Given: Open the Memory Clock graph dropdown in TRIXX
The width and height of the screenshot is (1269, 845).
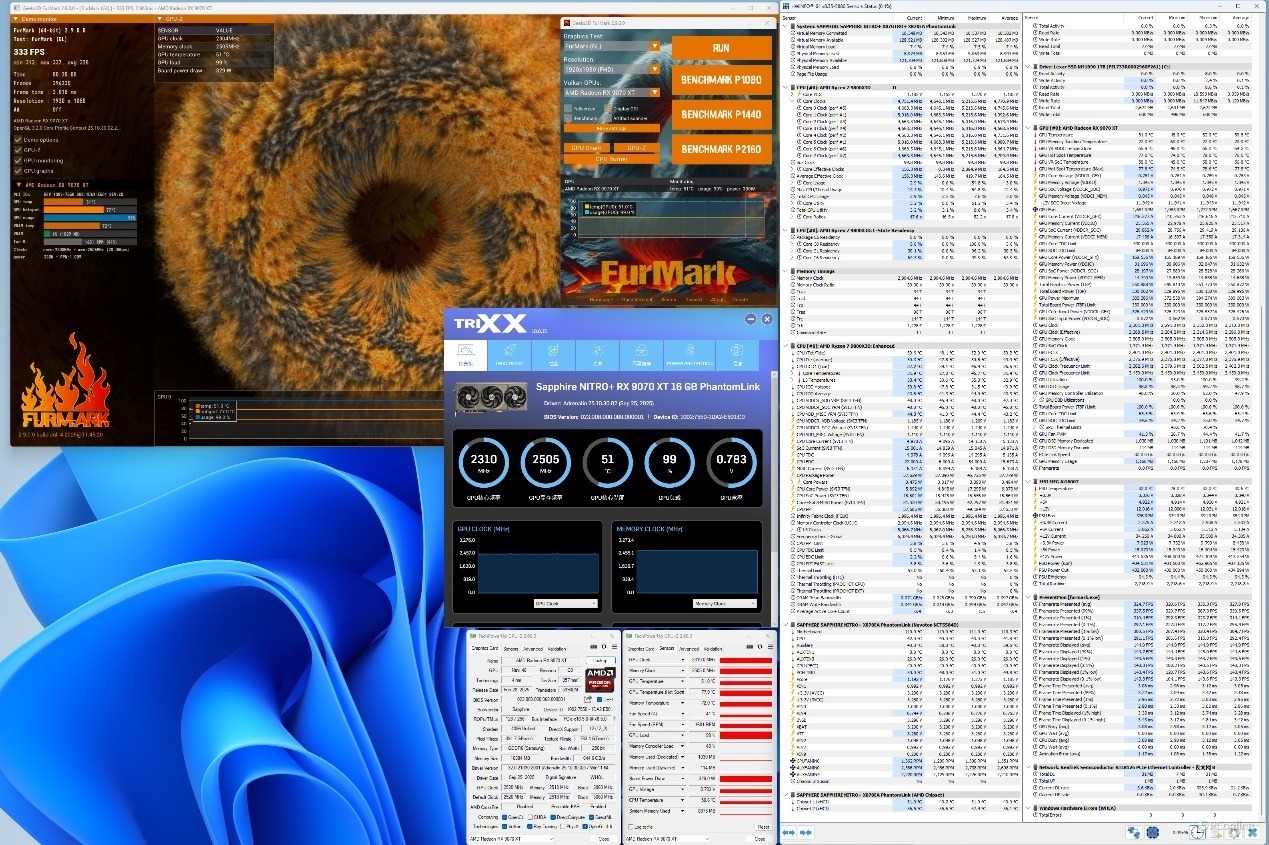Looking at the screenshot, I should pos(723,604).
